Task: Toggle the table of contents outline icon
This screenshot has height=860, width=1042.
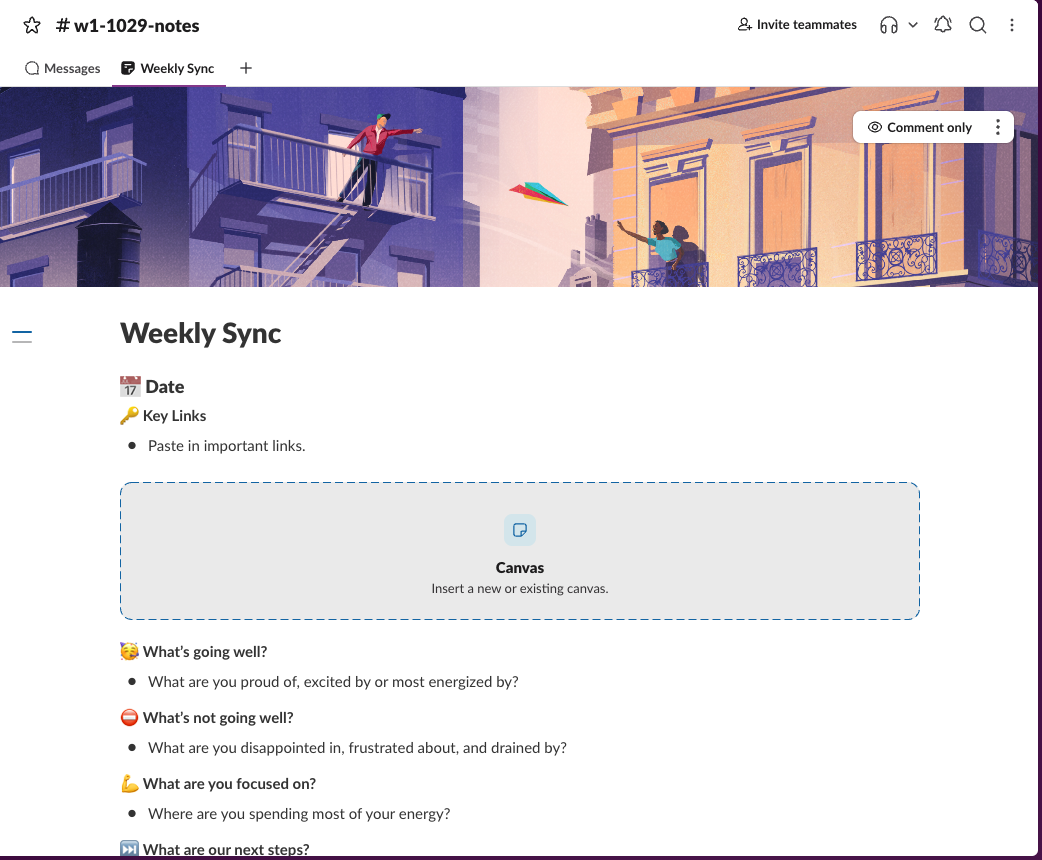Action: pos(22,336)
